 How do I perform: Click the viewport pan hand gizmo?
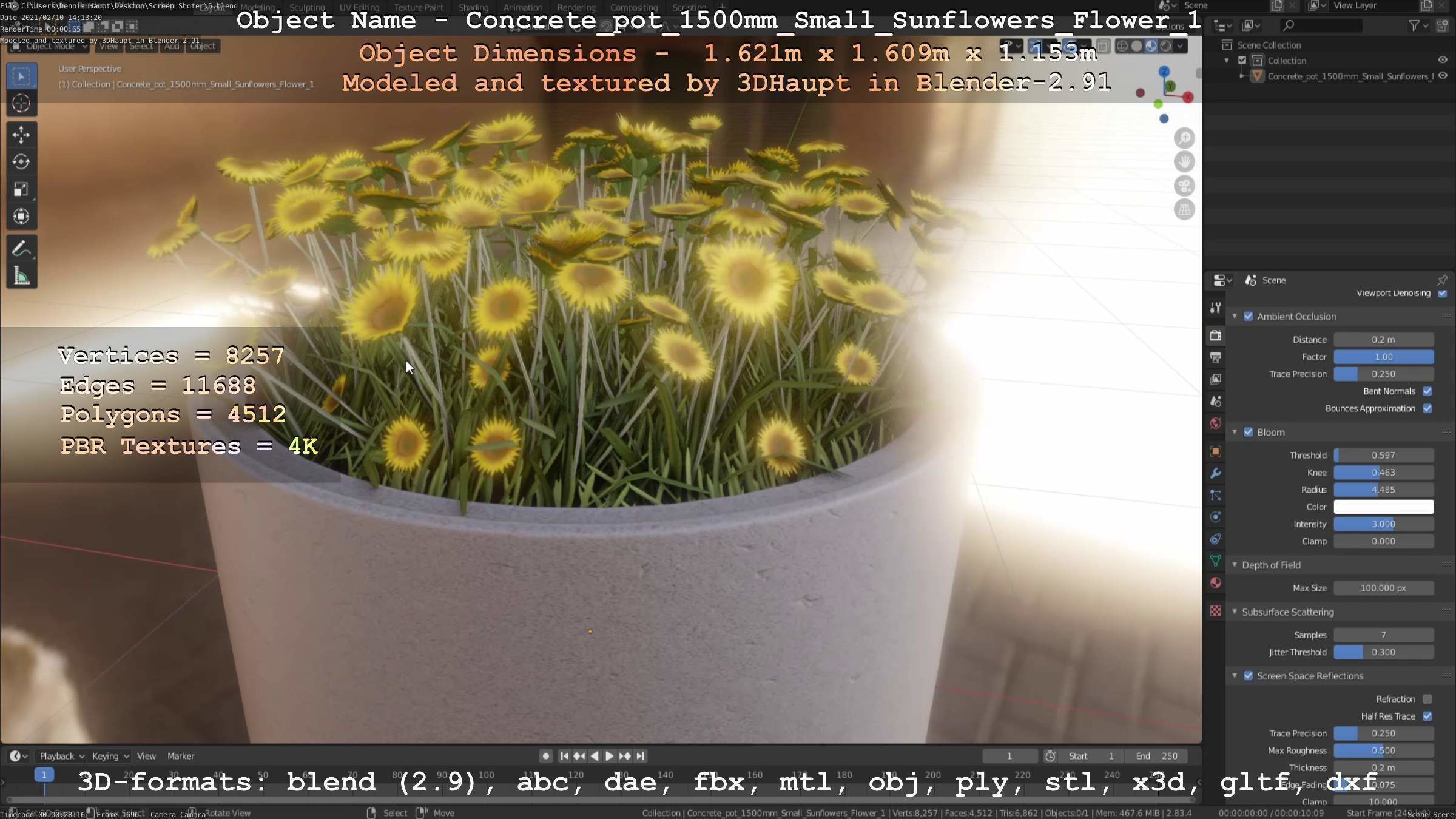pyautogui.click(x=1184, y=162)
